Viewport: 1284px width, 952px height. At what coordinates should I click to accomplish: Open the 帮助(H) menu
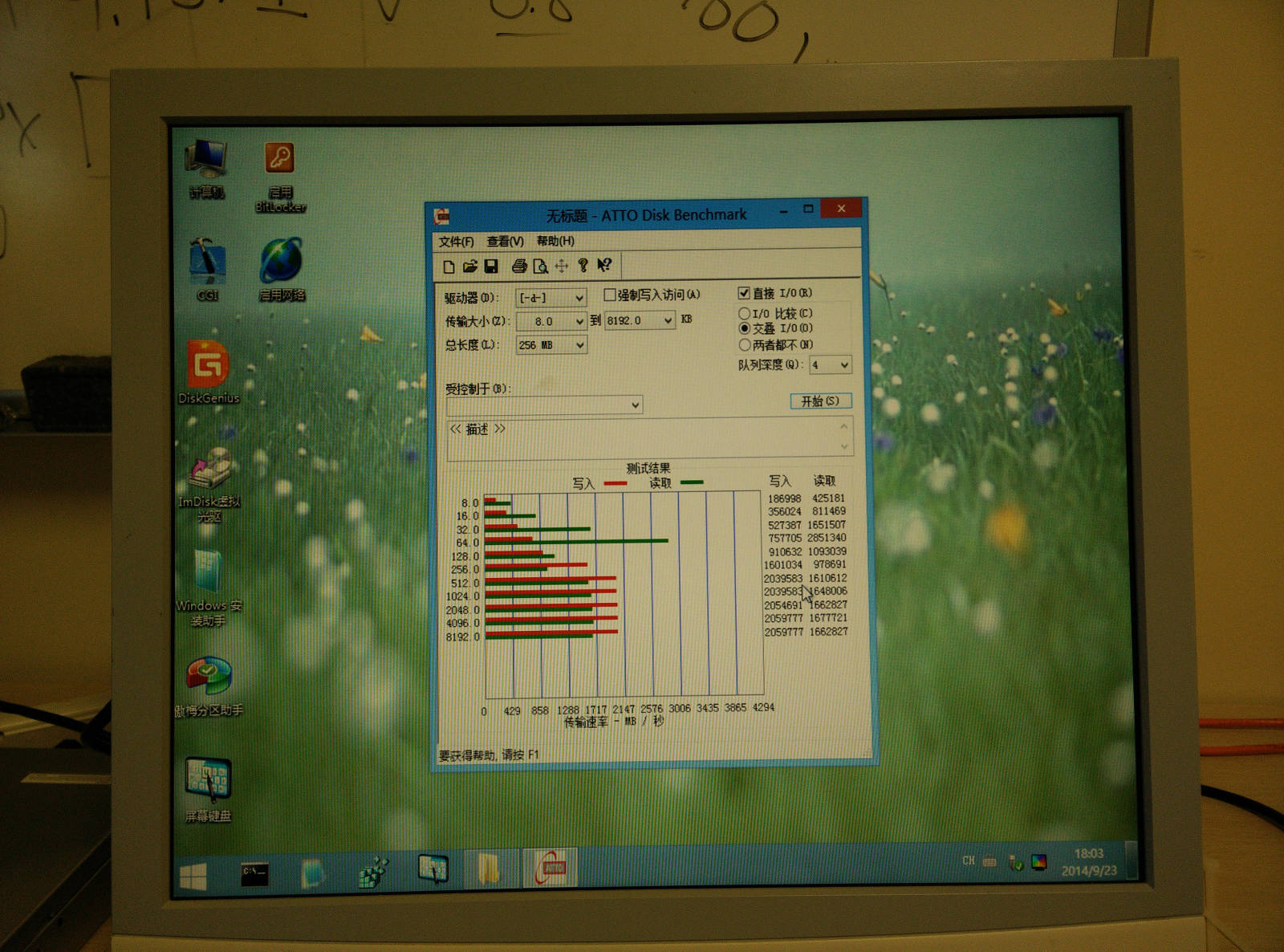555,241
